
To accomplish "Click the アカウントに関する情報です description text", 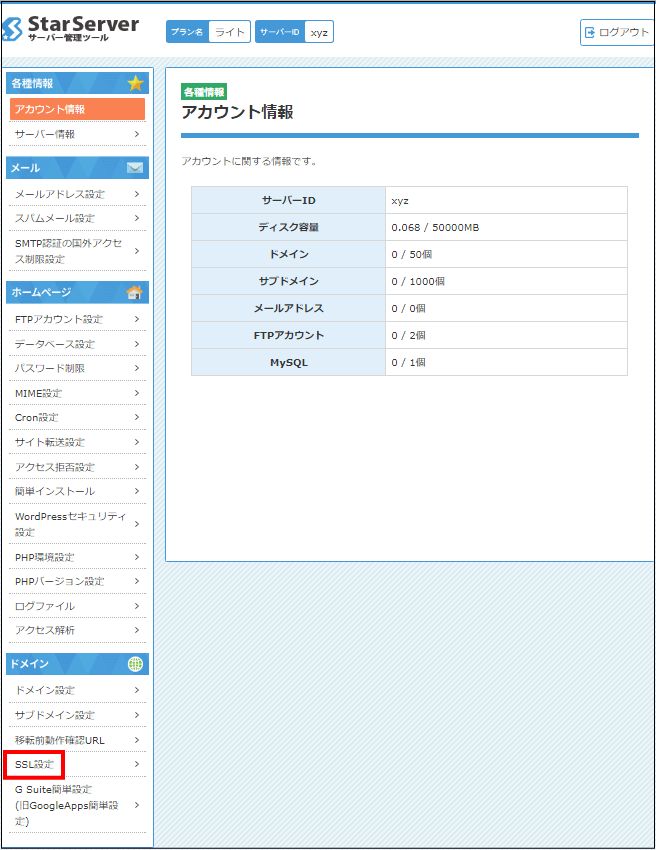I will (x=249, y=161).
